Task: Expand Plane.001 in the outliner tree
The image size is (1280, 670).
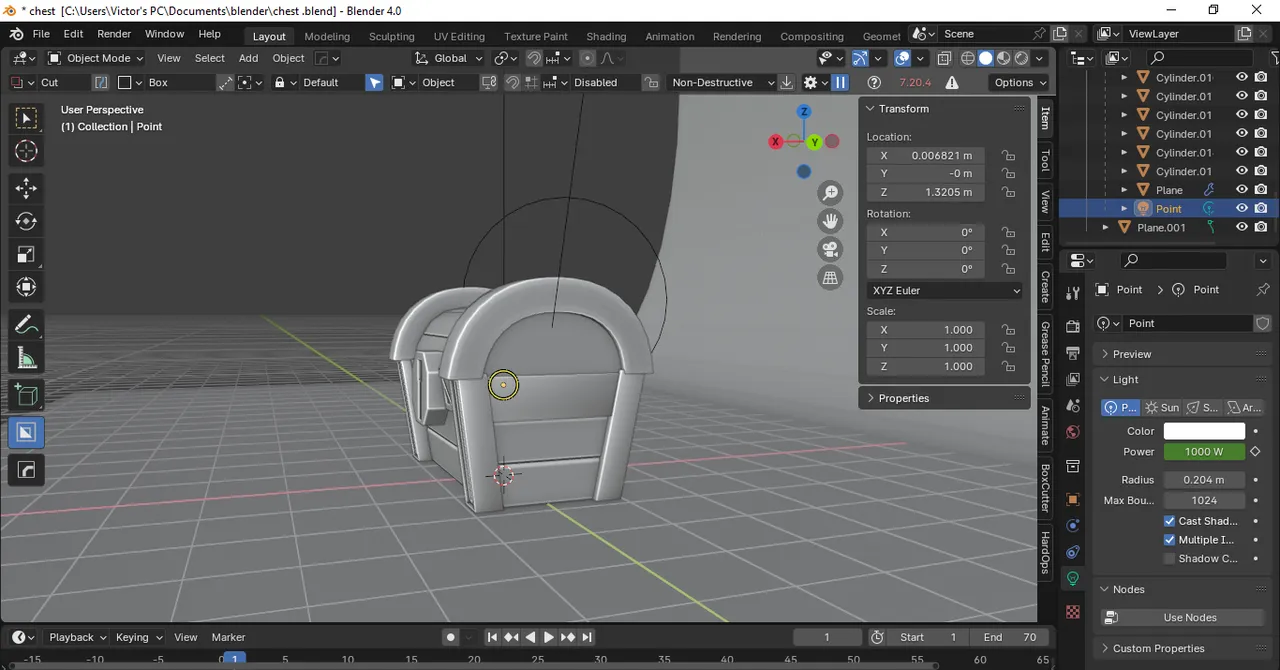Action: [1106, 228]
